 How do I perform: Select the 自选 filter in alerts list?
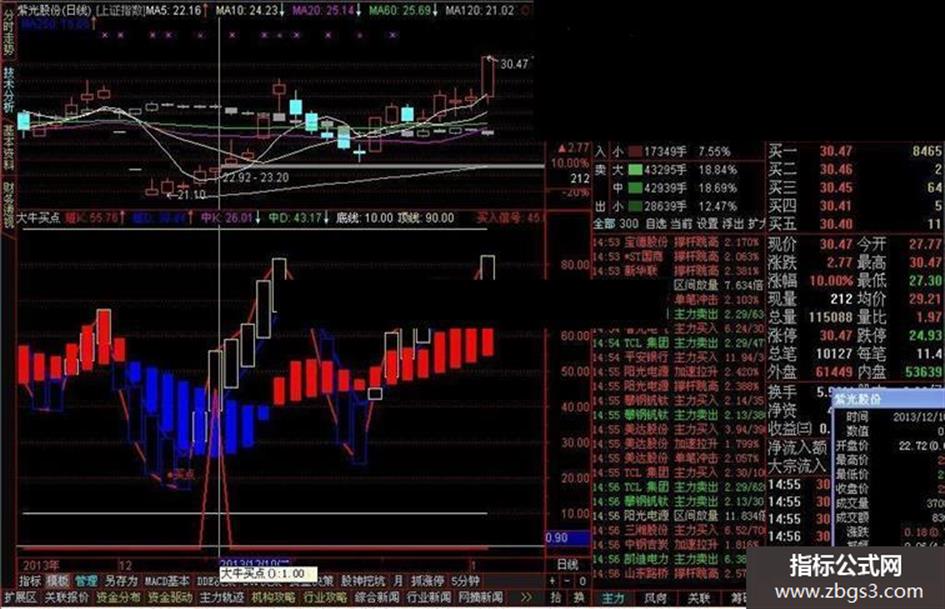point(656,223)
